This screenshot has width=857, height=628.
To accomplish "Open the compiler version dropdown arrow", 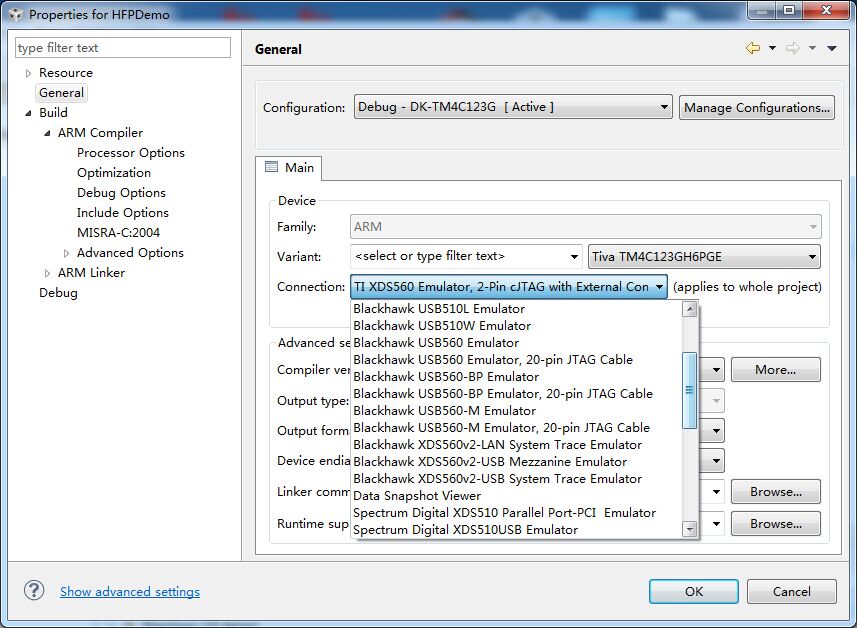I will pos(715,370).
